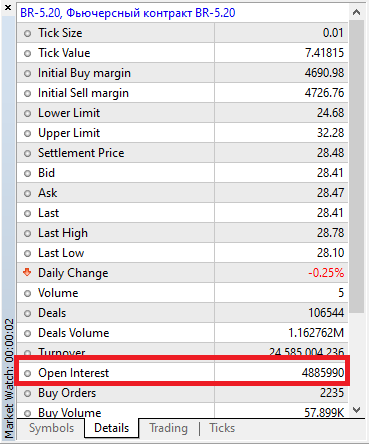Click the Market Watch vertical title label
Screen dimensions: 369x444
click(9, 379)
